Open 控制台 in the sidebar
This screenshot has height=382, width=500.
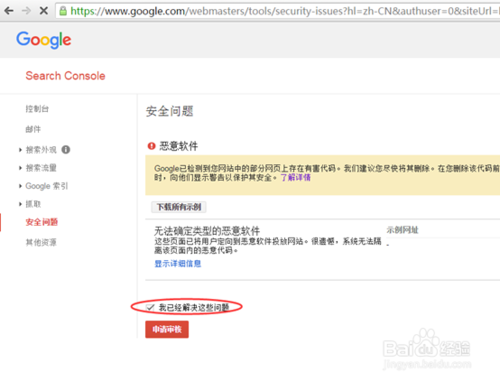click(37, 109)
